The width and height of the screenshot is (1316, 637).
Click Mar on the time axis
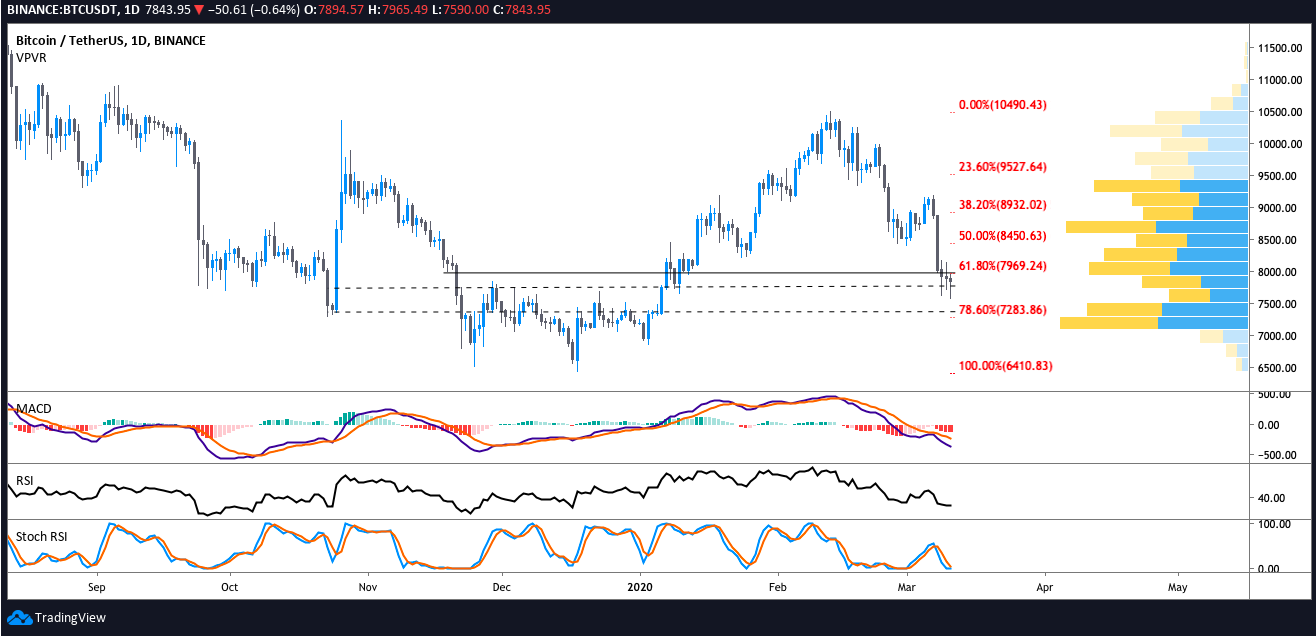coord(908,589)
